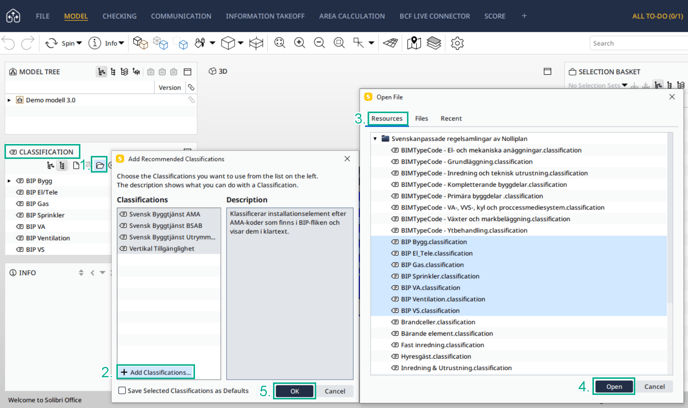688x408 pixels.
Task: Toggle second hierarchy mode in Classification panel
Action: coord(62,165)
